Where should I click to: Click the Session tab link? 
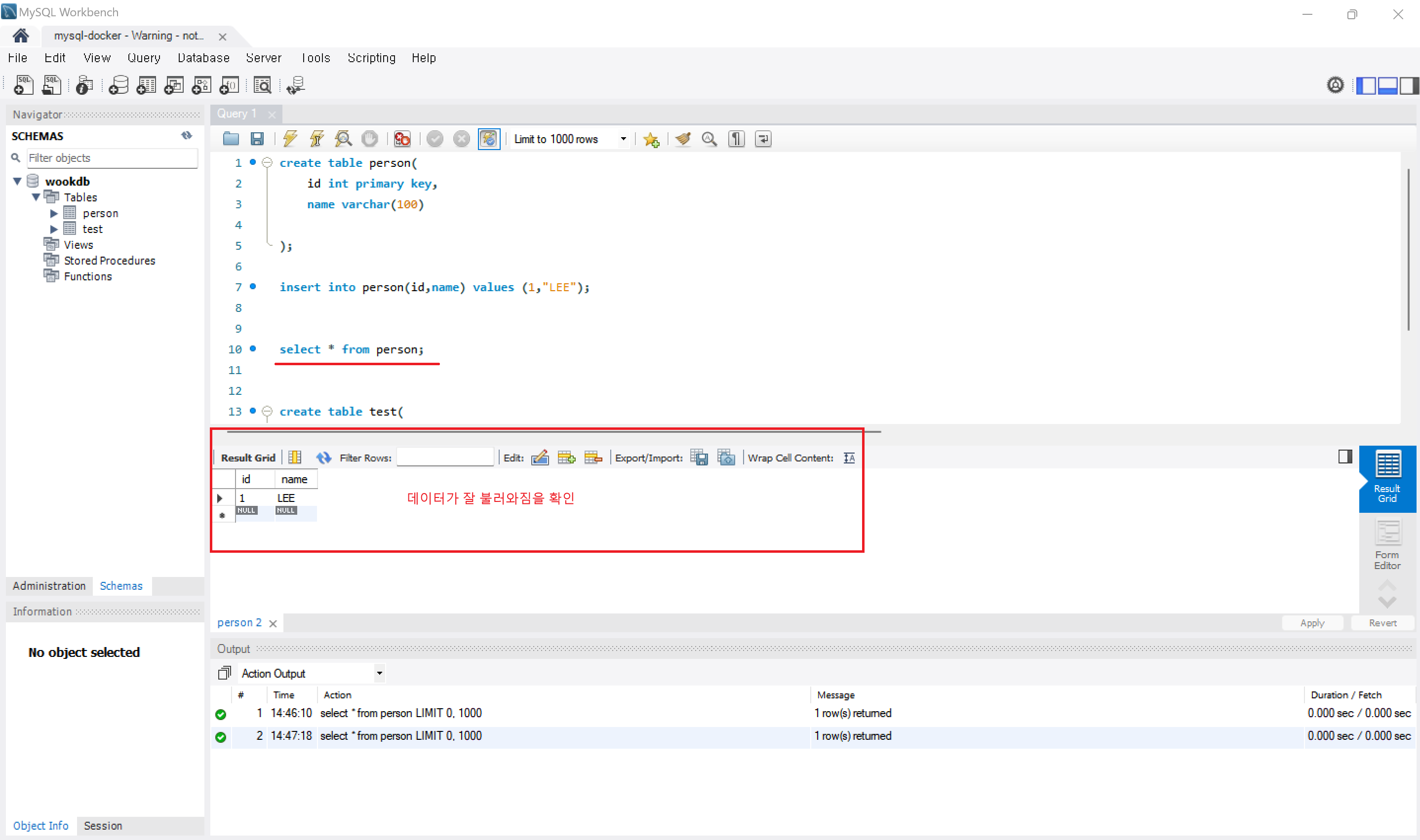coord(103,825)
